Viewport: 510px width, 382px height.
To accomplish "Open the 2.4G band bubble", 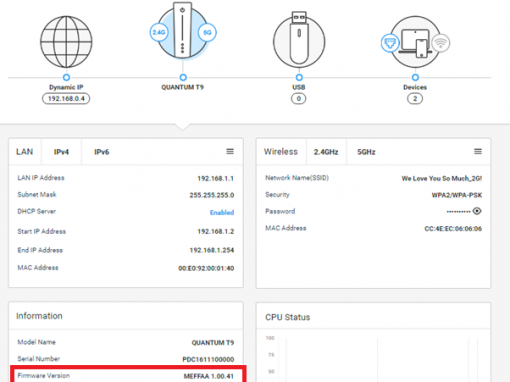I will [159, 32].
